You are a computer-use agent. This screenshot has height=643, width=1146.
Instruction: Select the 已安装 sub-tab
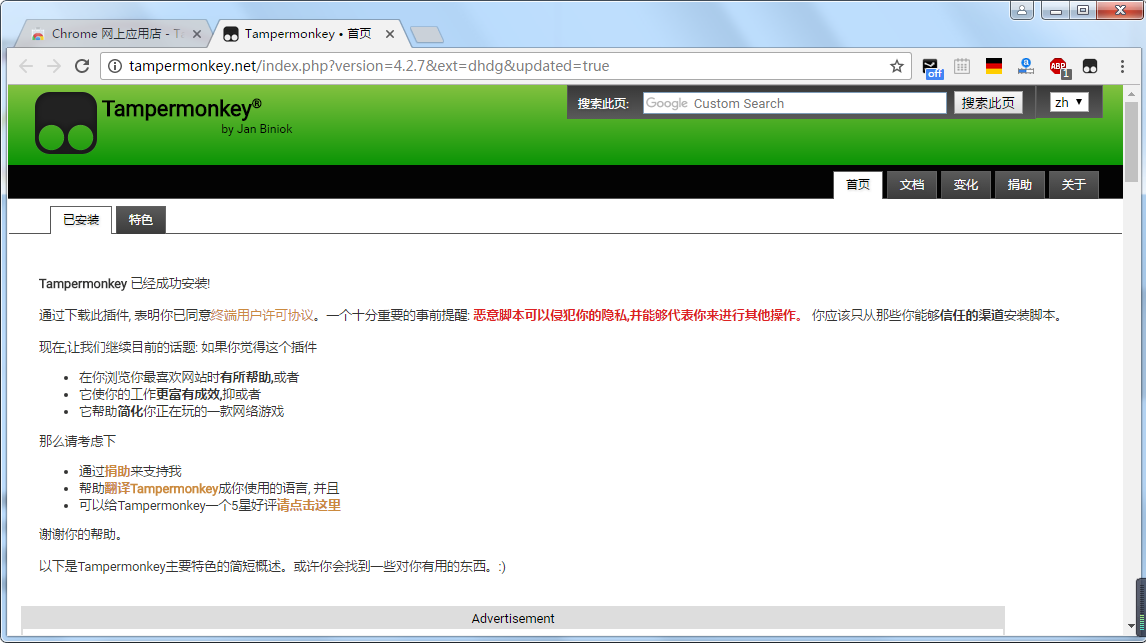[81, 220]
